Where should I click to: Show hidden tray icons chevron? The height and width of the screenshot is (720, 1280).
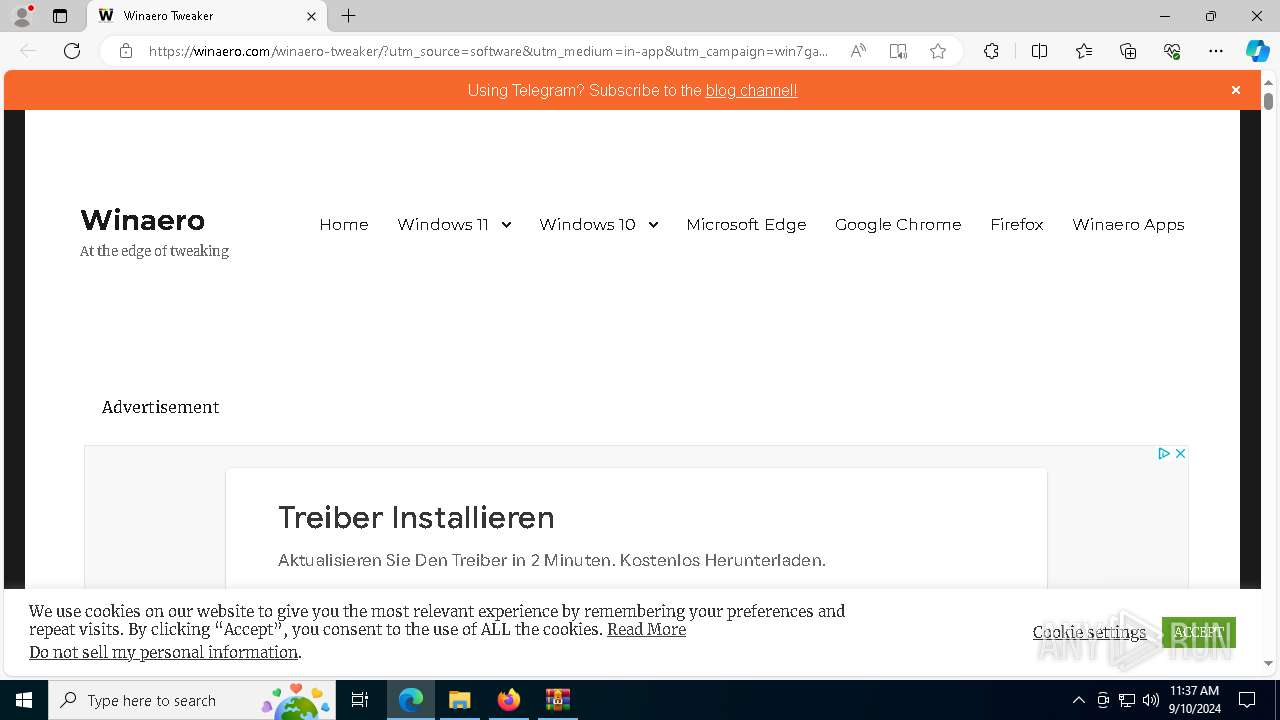(x=1079, y=700)
